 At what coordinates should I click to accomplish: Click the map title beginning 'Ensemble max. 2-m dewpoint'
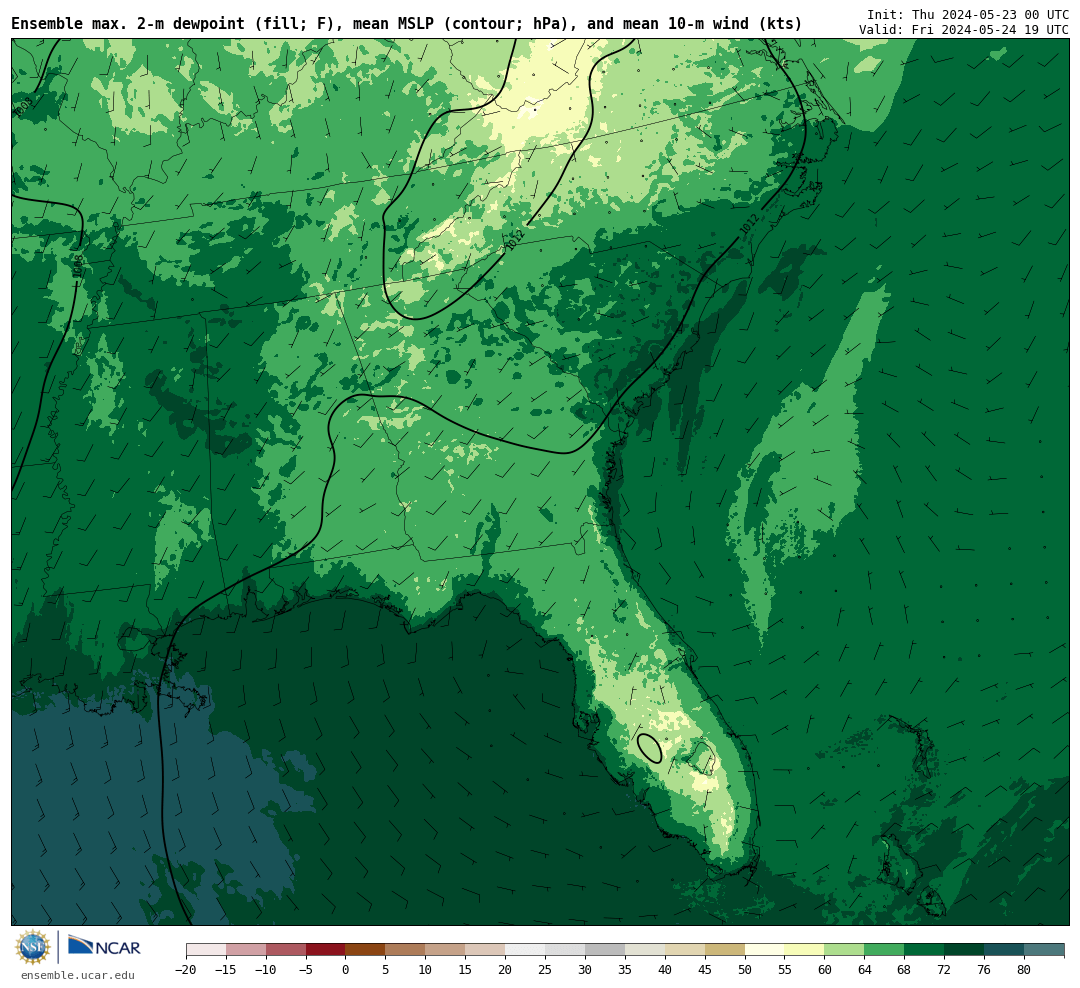tap(406, 23)
